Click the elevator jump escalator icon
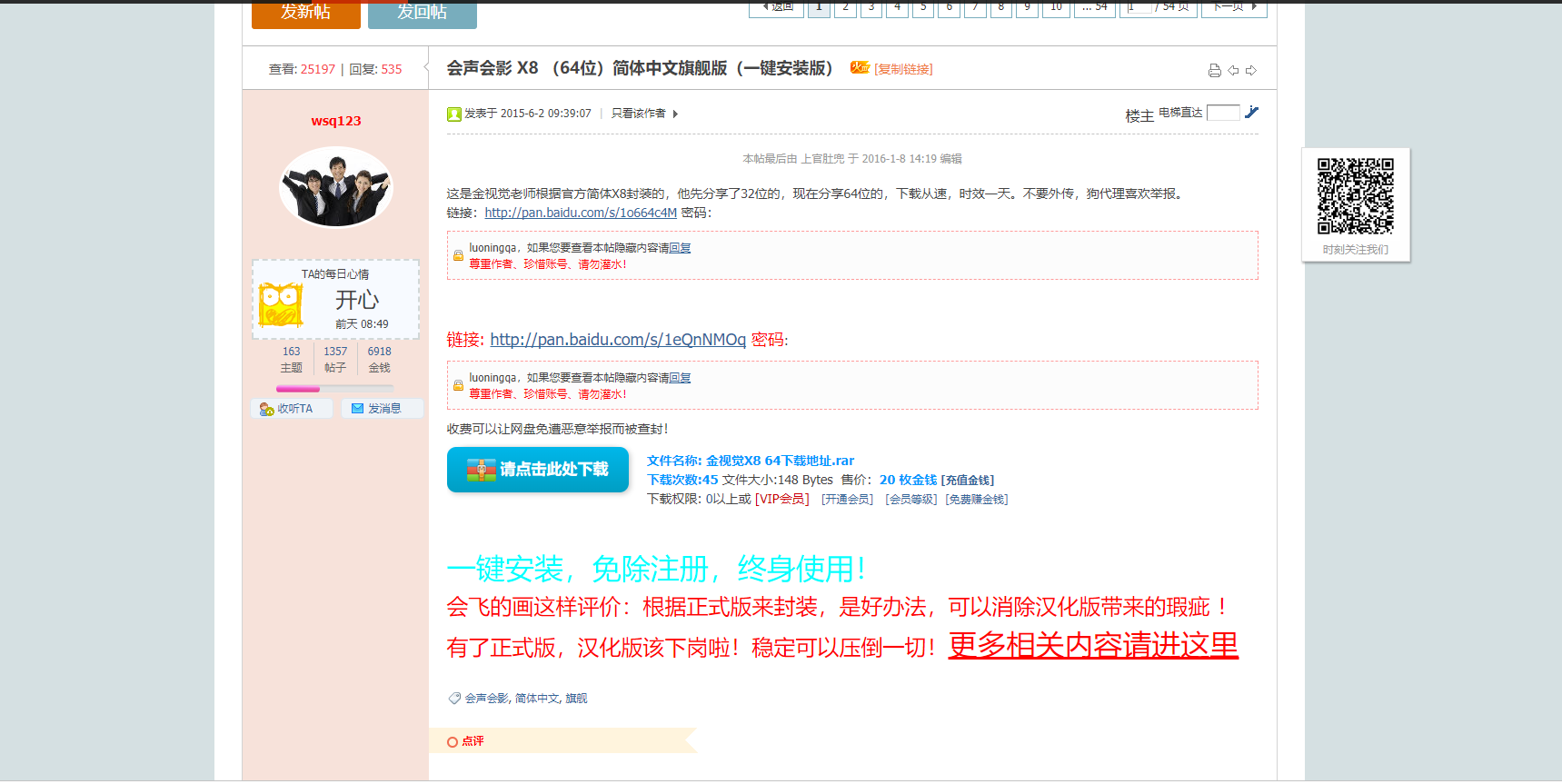 [x=1251, y=112]
